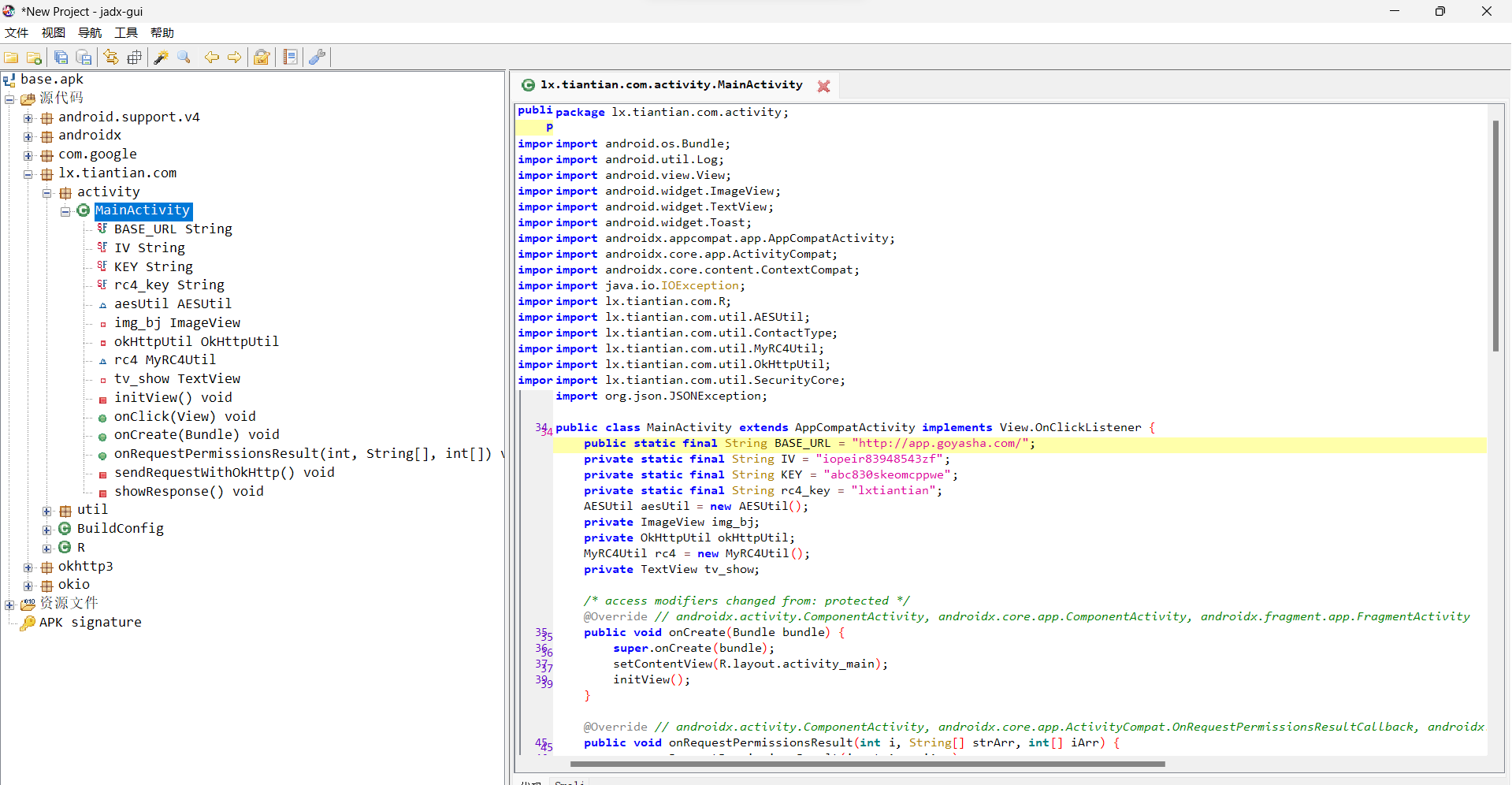This screenshot has height=785, width=1512.
Task: Select the IV String field
Action: 150,248
